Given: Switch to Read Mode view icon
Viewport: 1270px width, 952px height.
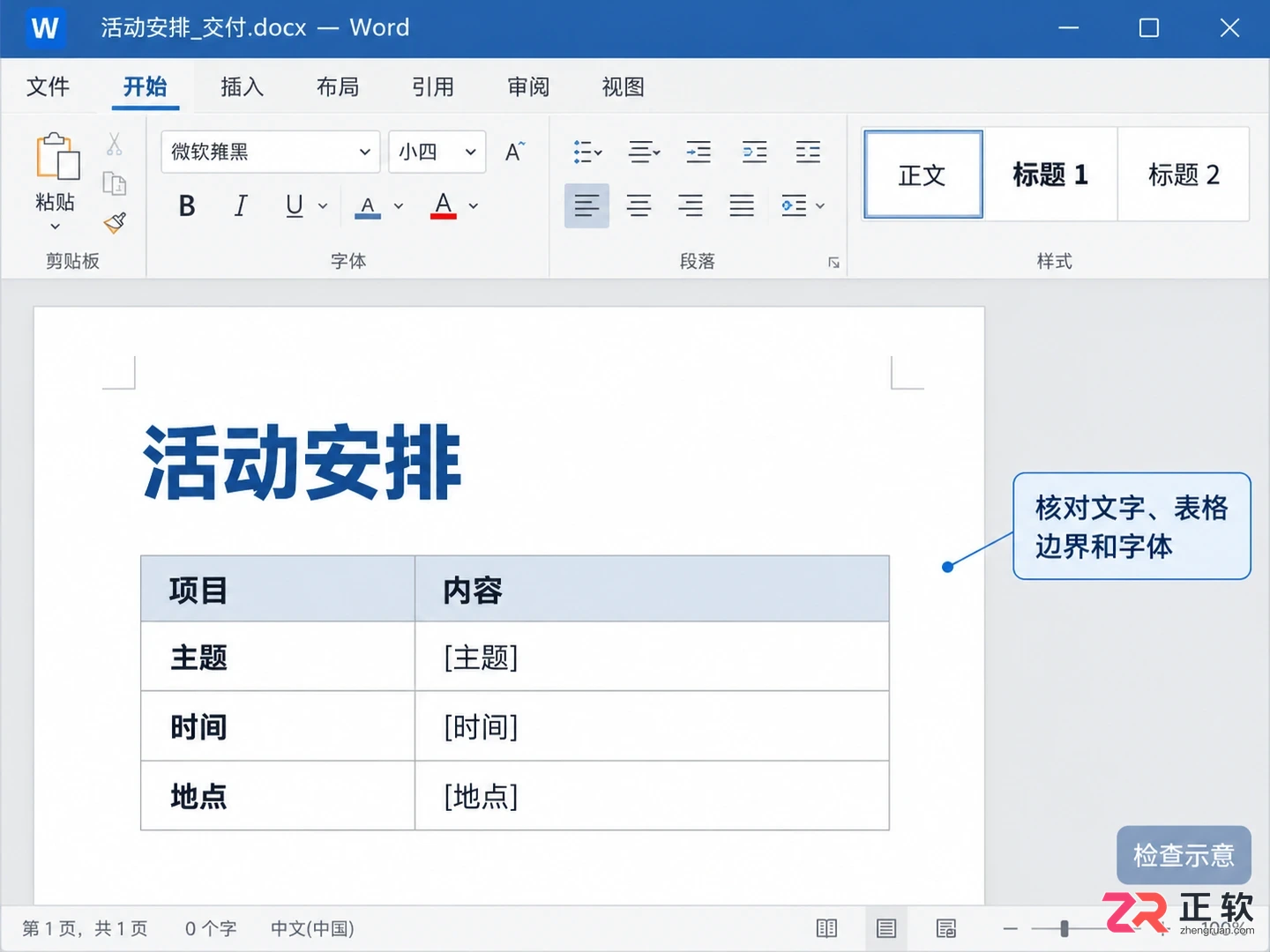Looking at the screenshot, I should (826, 928).
